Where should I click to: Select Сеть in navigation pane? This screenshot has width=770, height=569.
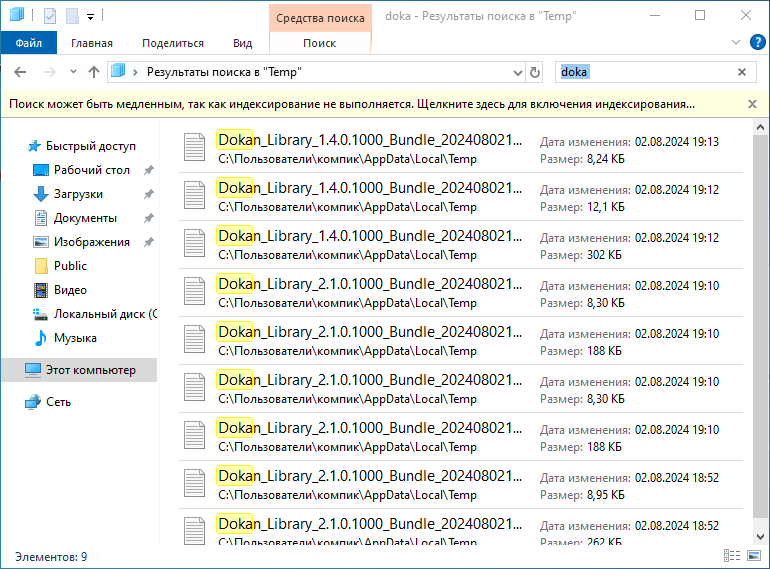[x=58, y=402]
